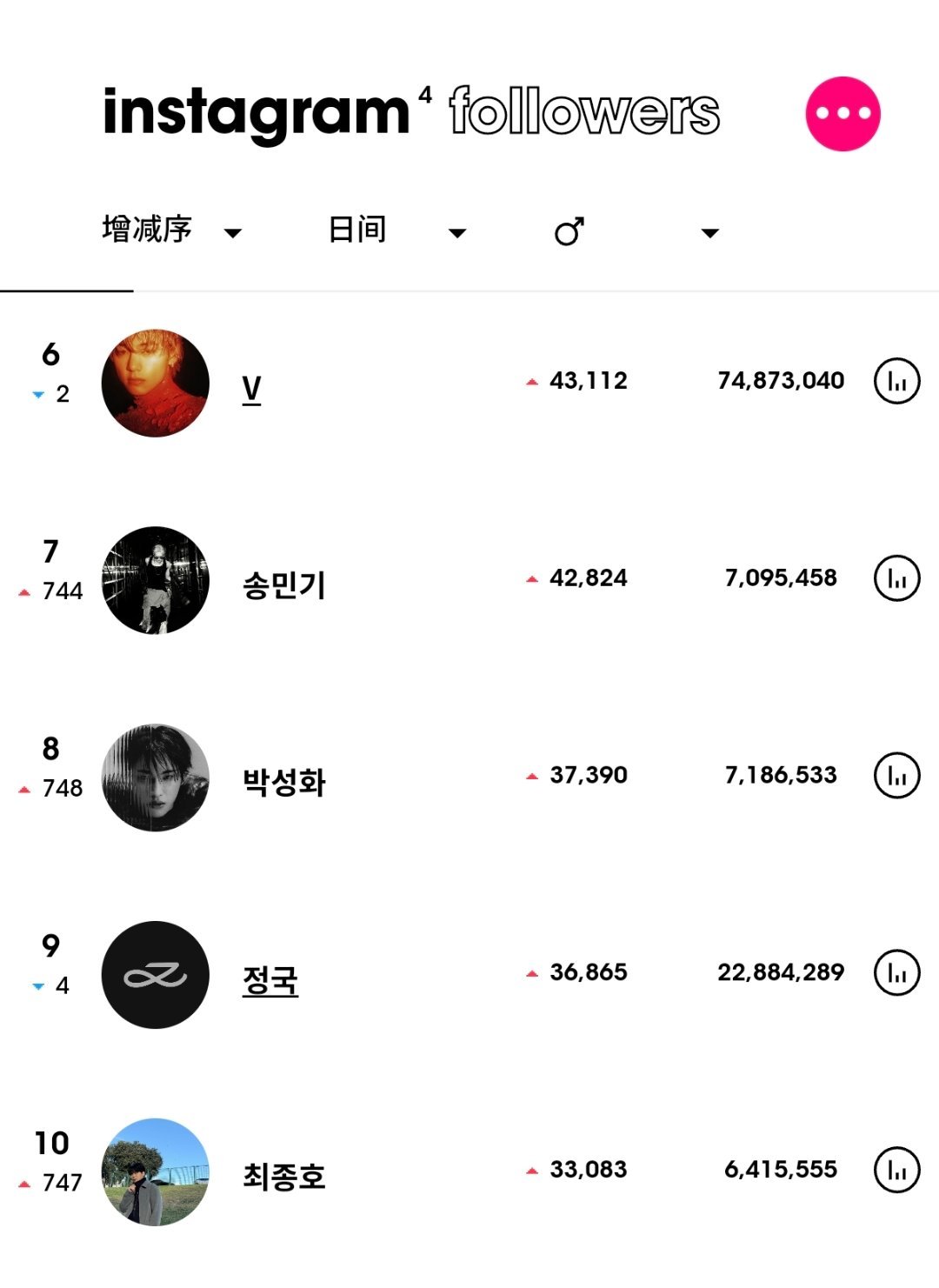The image size is (939, 1288).
Task: Tap 정국's black logo avatar
Action: pyautogui.click(x=156, y=975)
